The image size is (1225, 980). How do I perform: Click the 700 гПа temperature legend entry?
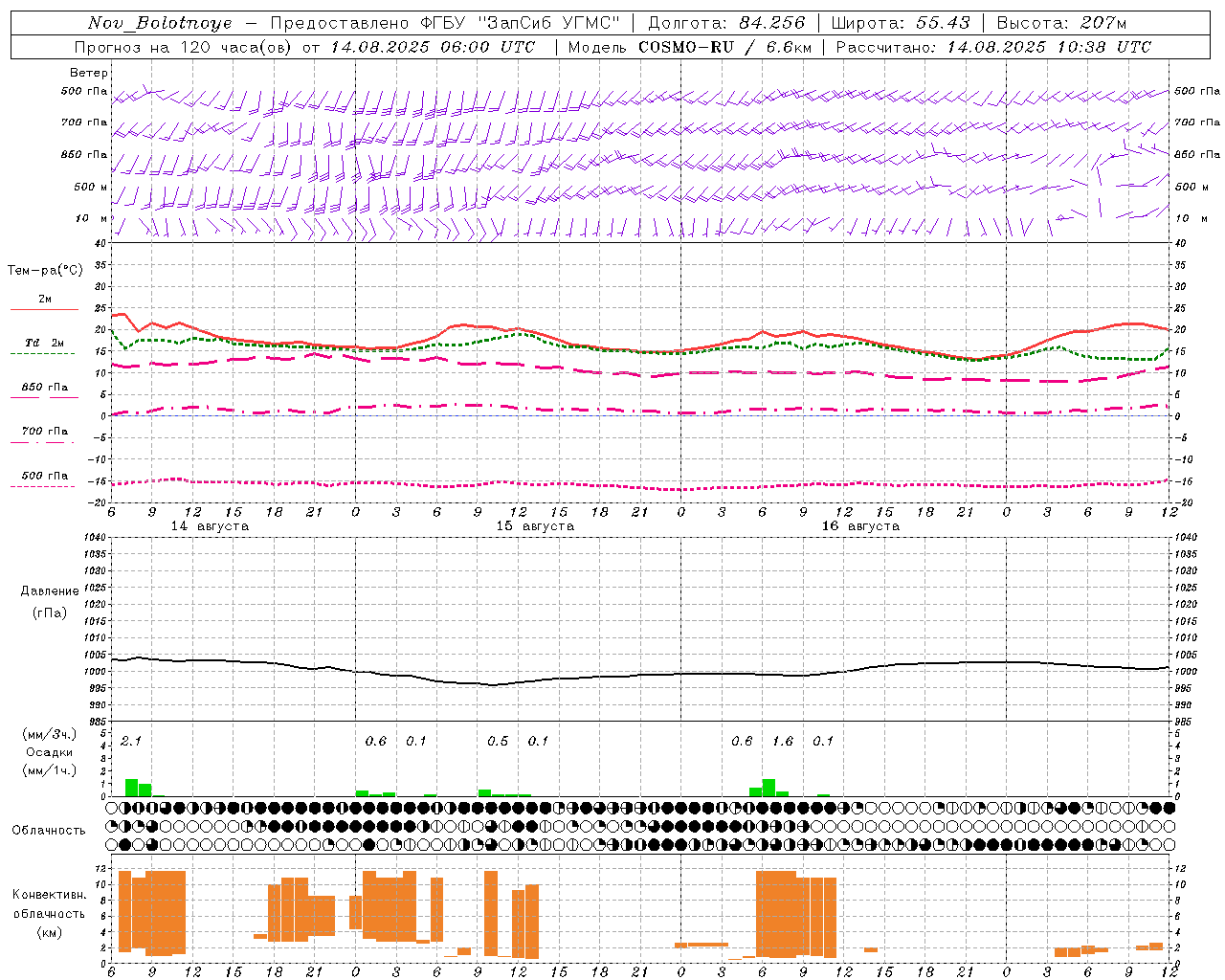44,432
